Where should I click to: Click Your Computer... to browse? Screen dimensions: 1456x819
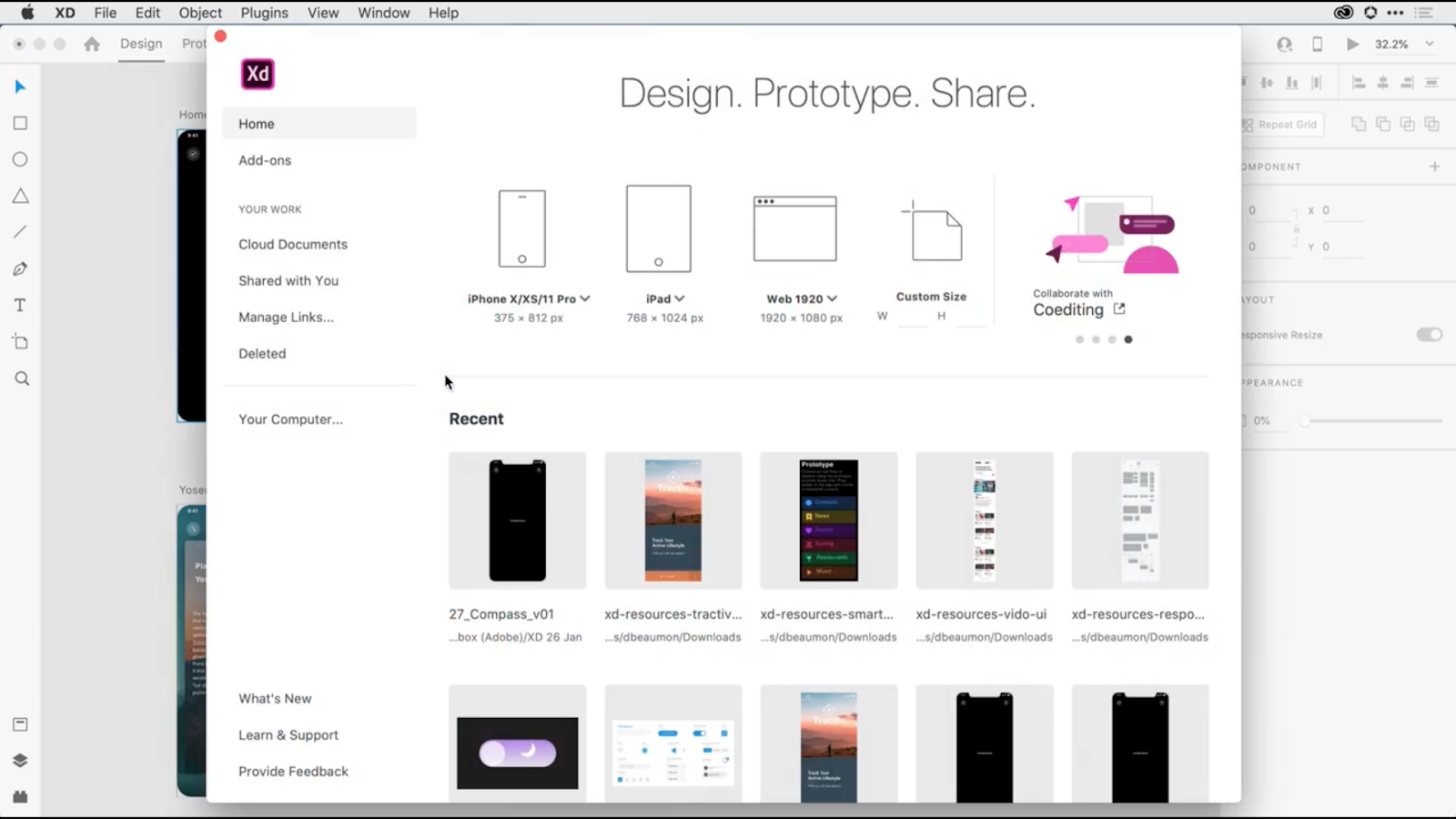coord(290,419)
